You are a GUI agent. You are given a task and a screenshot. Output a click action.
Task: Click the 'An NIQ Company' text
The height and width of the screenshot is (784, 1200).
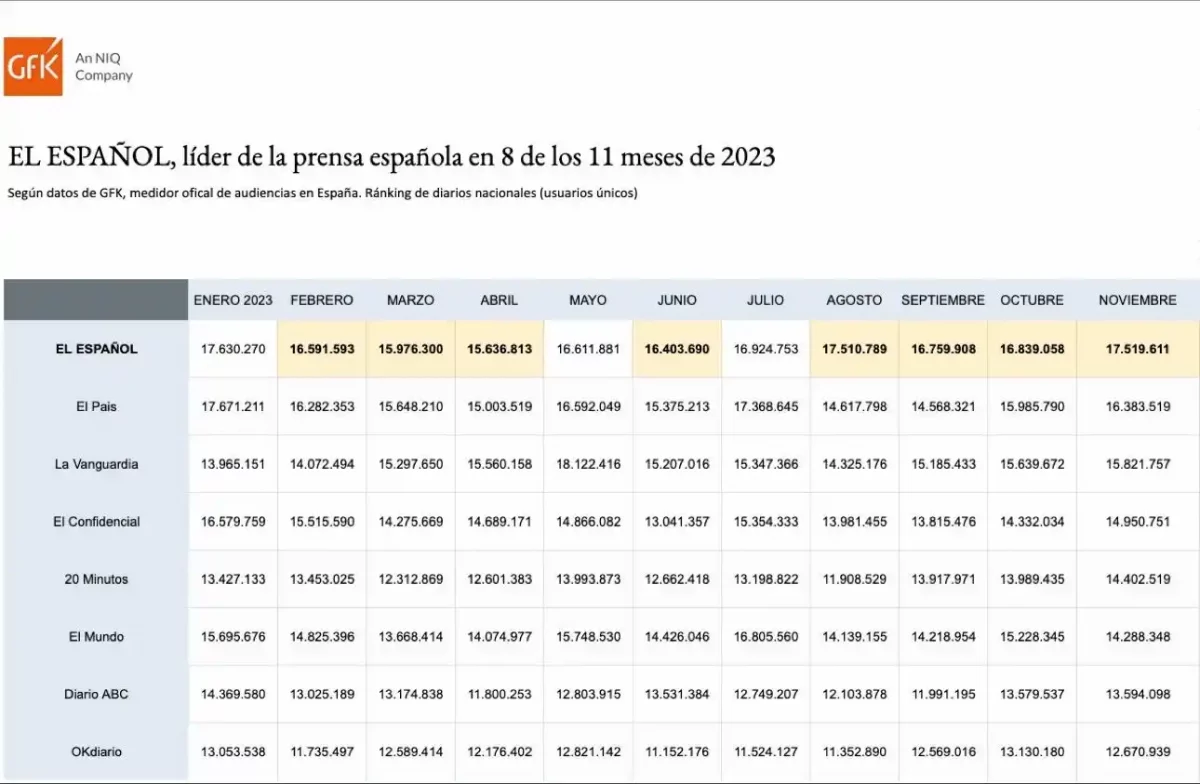pos(103,67)
